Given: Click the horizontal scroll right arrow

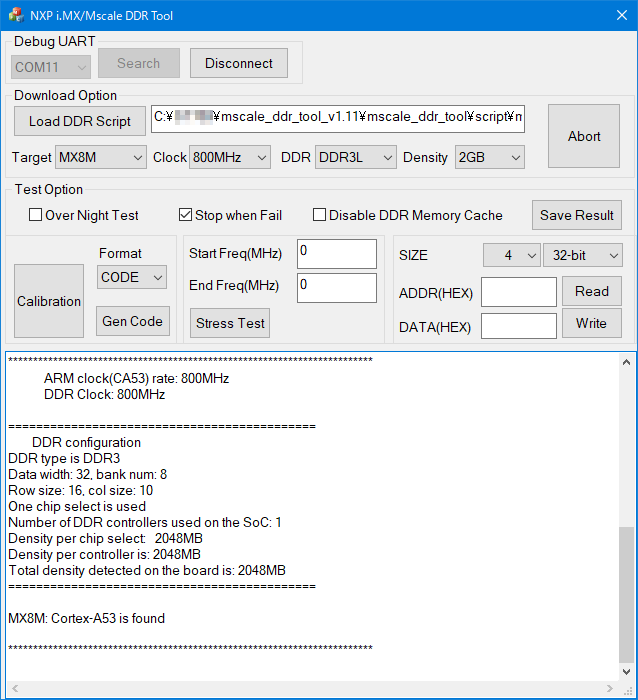Looking at the screenshot, I should [610, 688].
